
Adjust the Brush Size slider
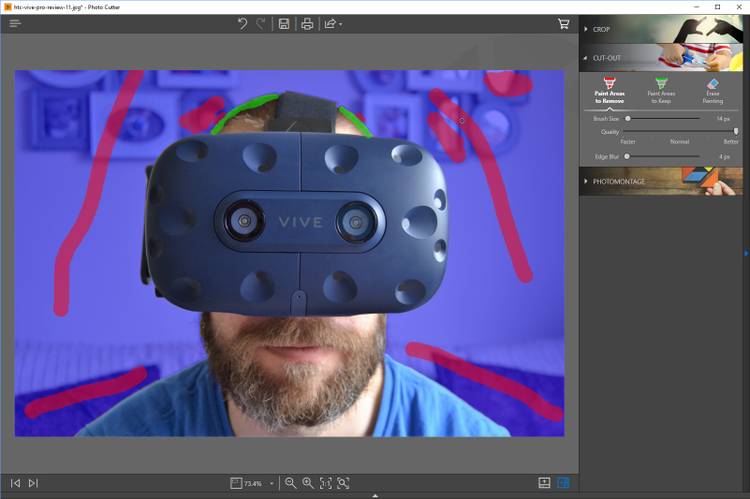click(x=628, y=119)
